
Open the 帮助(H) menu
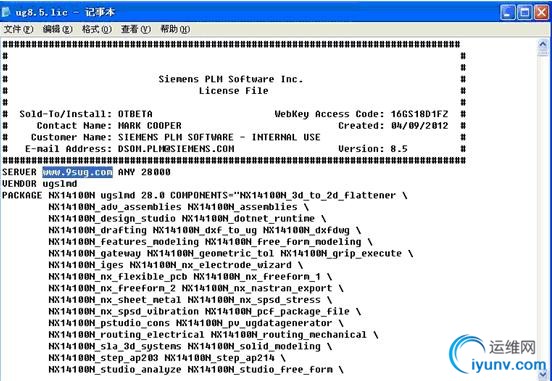(175, 29)
